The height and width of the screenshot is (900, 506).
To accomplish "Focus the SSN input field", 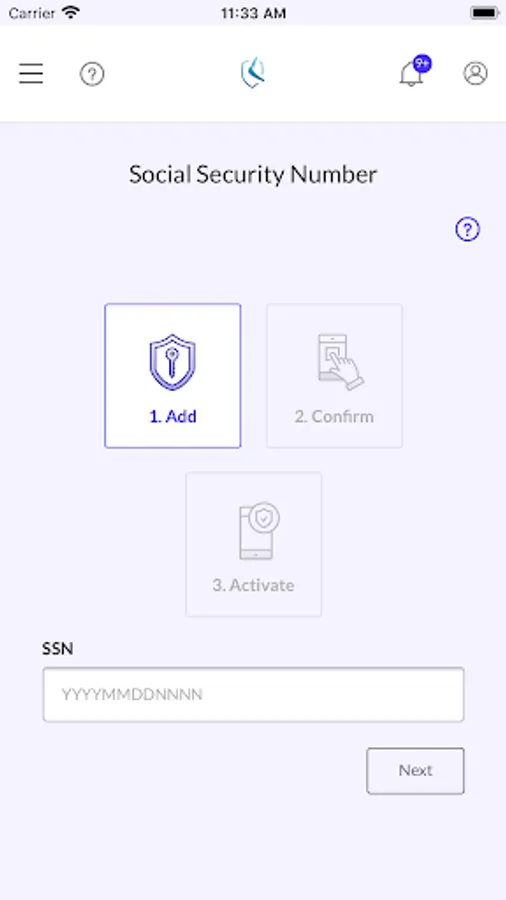I will [253, 695].
